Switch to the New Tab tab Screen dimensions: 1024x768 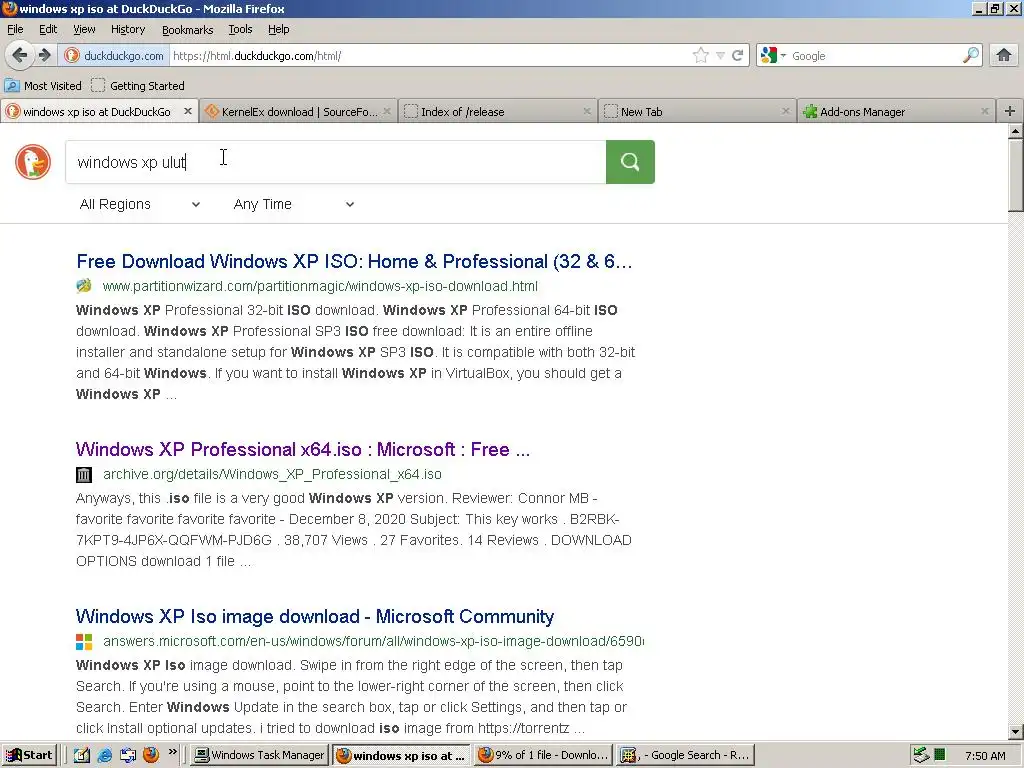(x=696, y=112)
